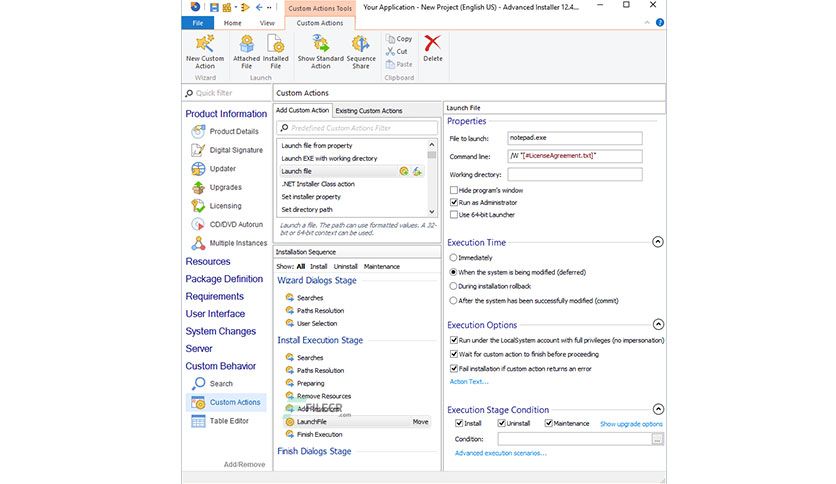Open the Updater page
The image size is (836, 484).
pos(213,168)
